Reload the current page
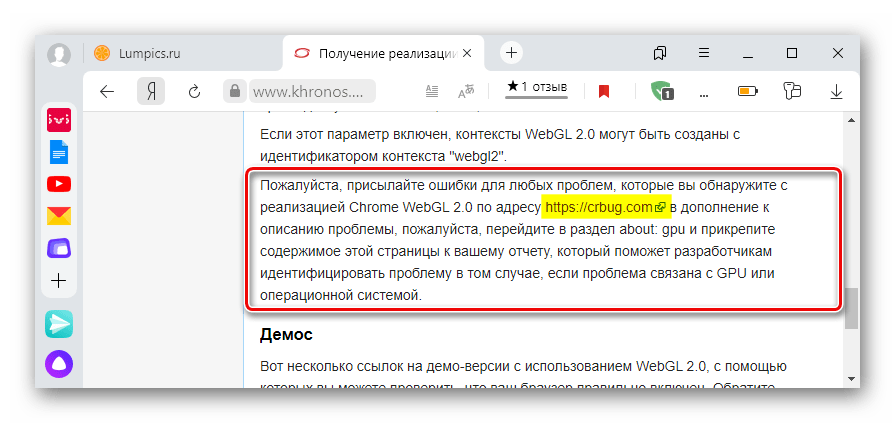 pos(195,91)
